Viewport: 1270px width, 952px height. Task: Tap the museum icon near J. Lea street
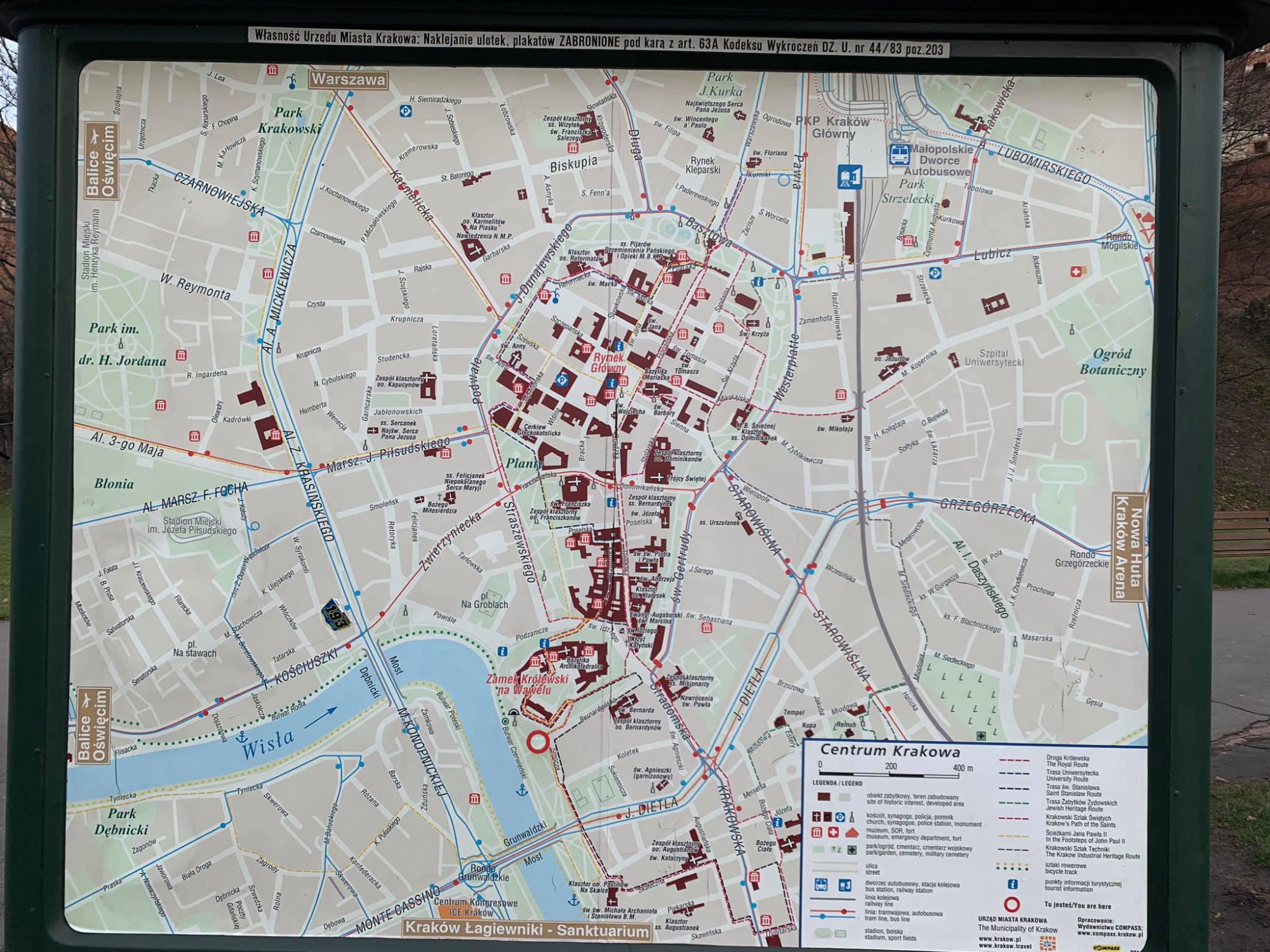272,69
